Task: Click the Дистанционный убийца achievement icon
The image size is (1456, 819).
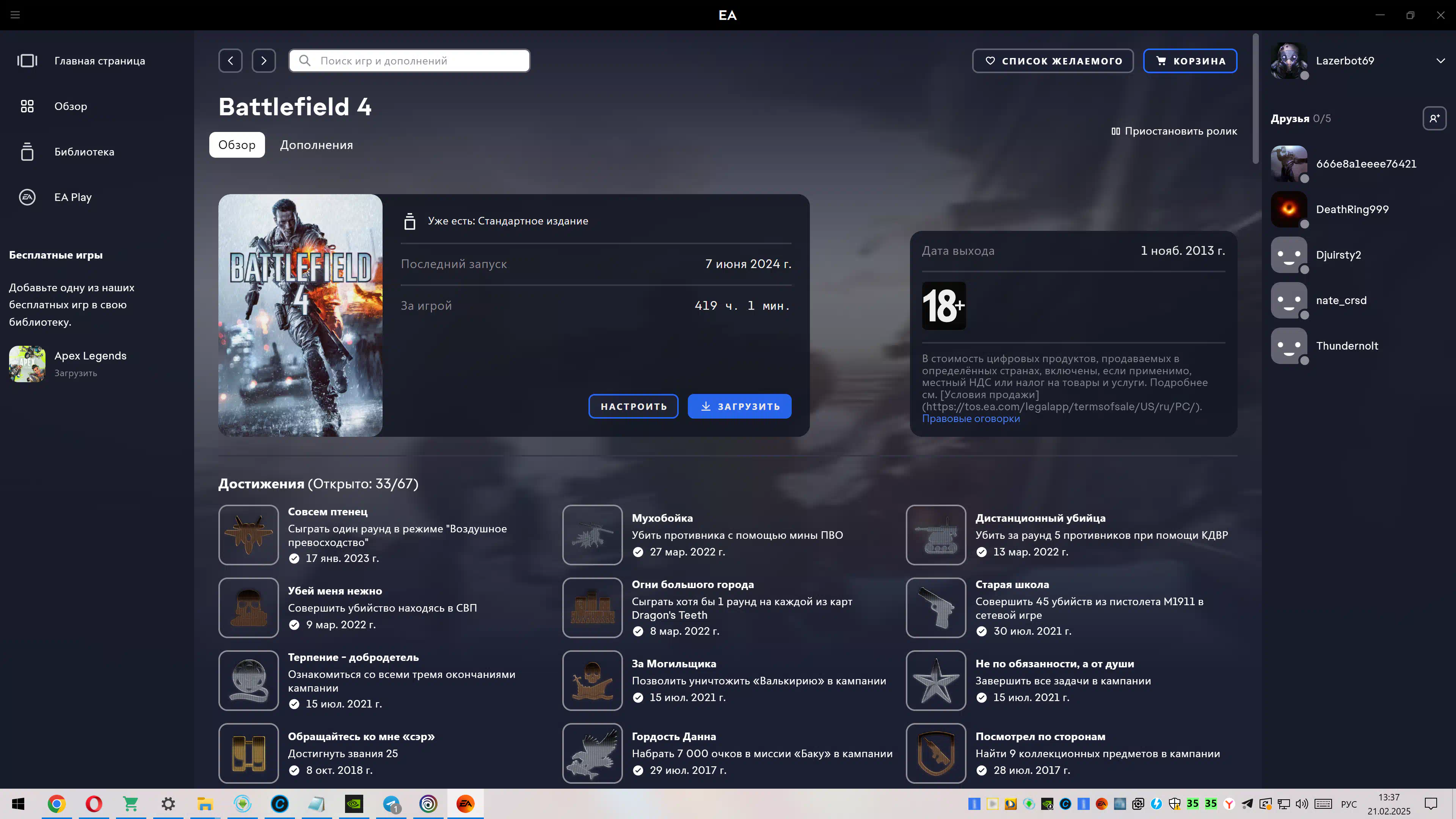Action: pyautogui.click(x=936, y=535)
